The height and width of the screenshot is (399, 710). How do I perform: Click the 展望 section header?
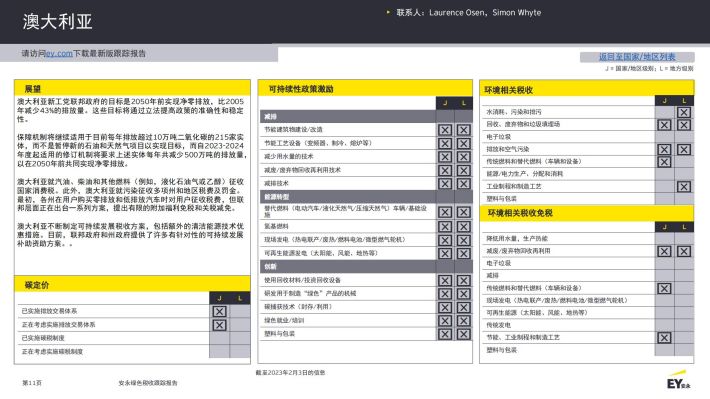click(132, 88)
